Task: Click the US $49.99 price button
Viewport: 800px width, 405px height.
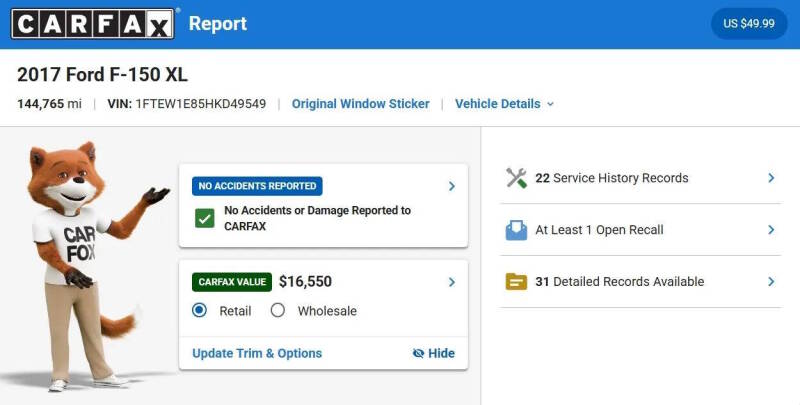Action: [748, 23]
